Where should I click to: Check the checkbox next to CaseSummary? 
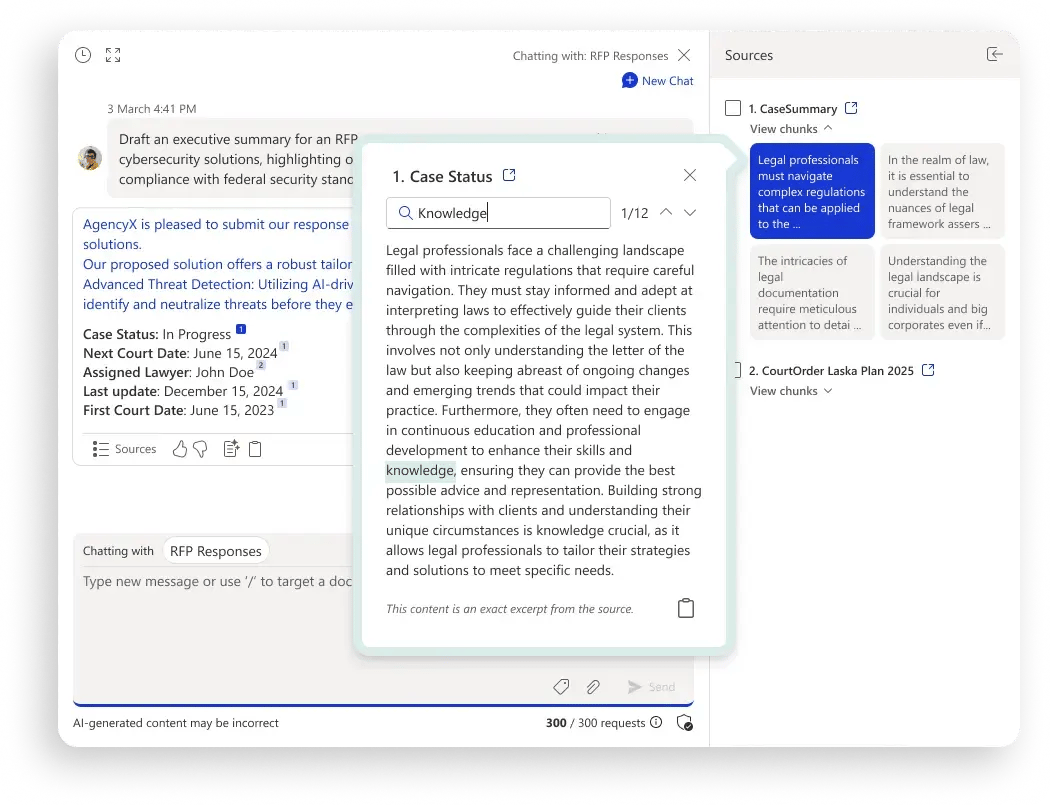point(733,108)
